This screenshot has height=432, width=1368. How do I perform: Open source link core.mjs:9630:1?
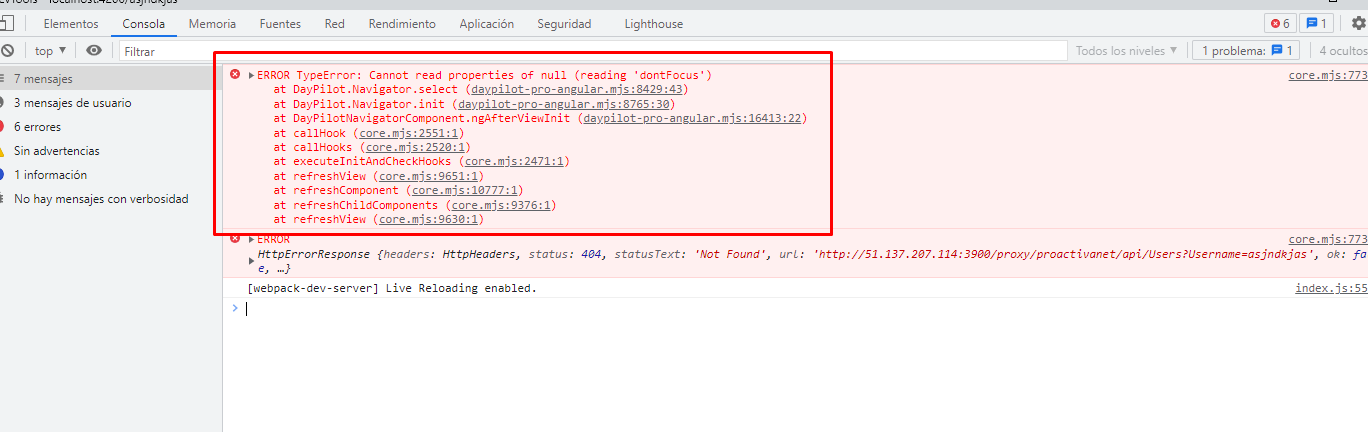pos(428,219)
